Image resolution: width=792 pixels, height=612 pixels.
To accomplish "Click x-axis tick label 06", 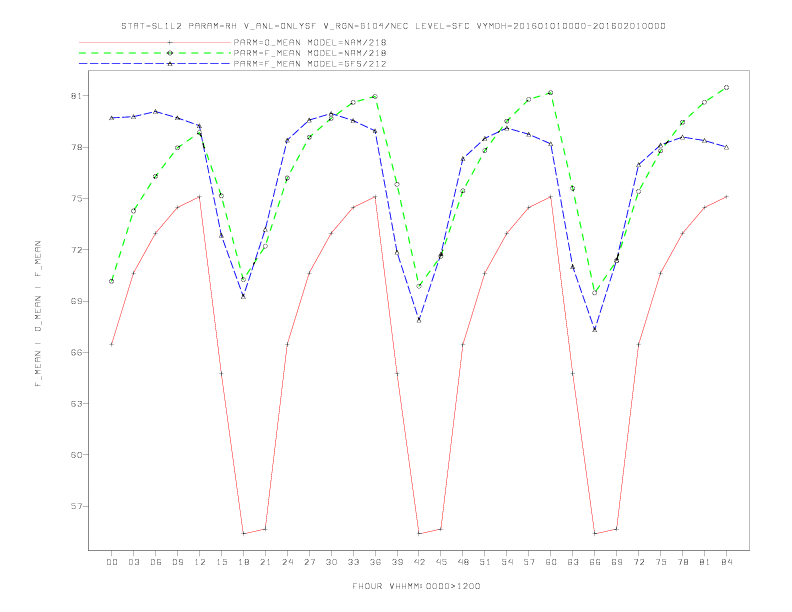I will [156, 562].
